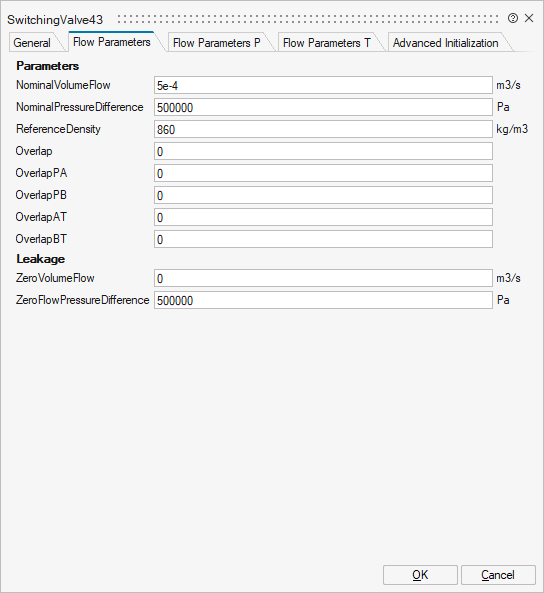Open the help question mark icon

click(513, 18)
